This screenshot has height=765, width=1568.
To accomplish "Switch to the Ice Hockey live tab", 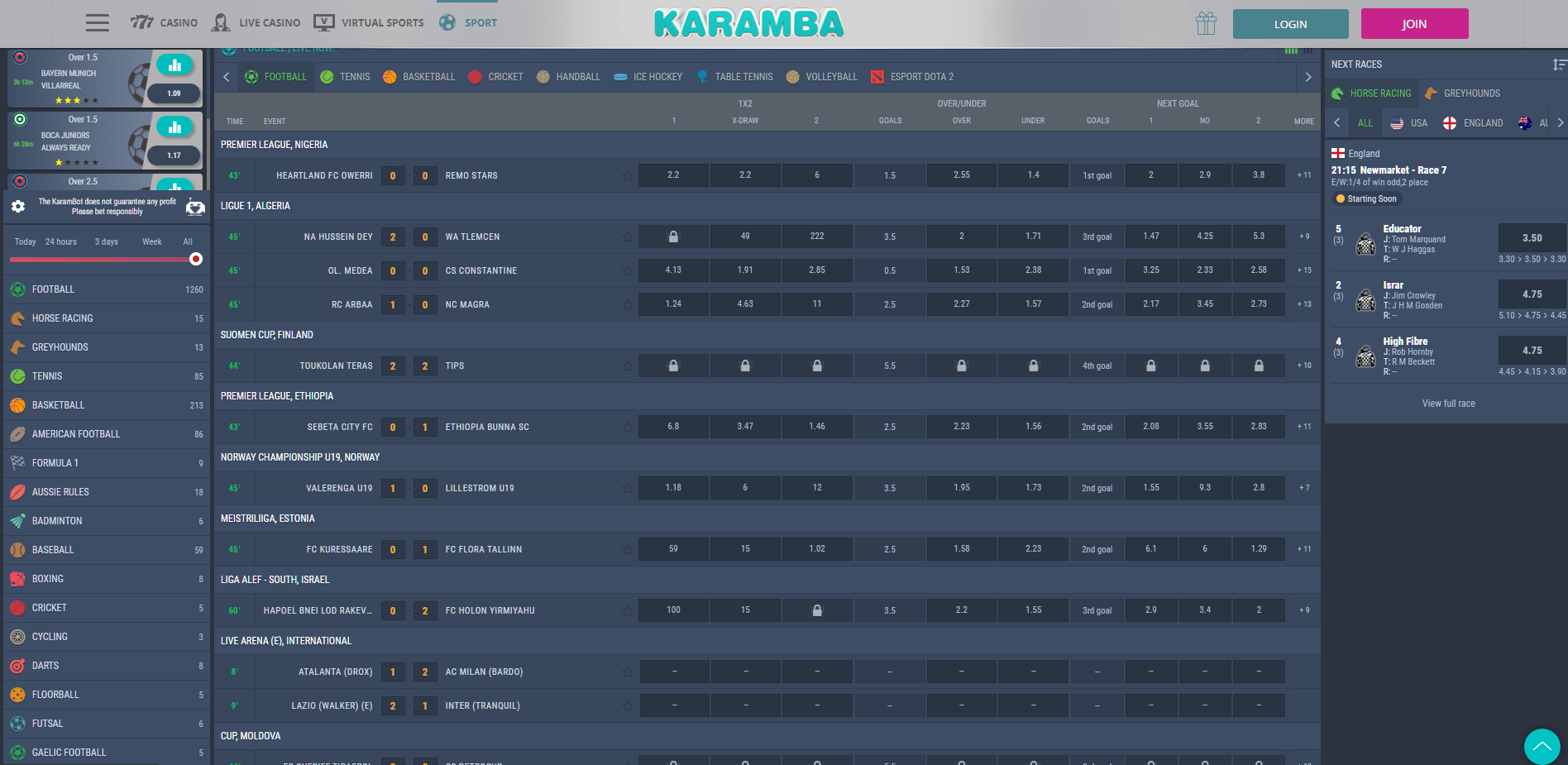I will tap(648, 77).
